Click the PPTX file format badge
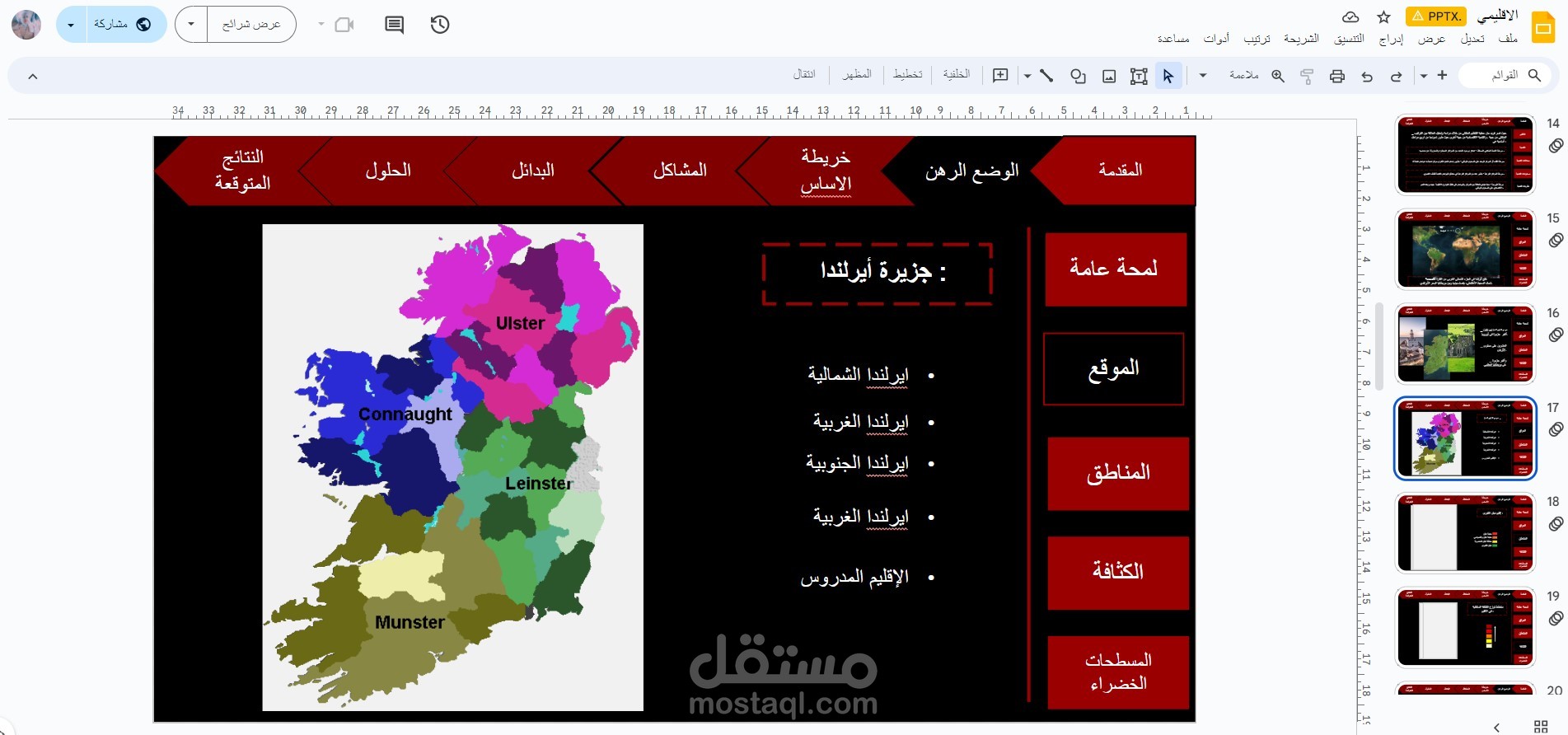The width and height of the screenshot is (1568, 735). [1436, 16]
